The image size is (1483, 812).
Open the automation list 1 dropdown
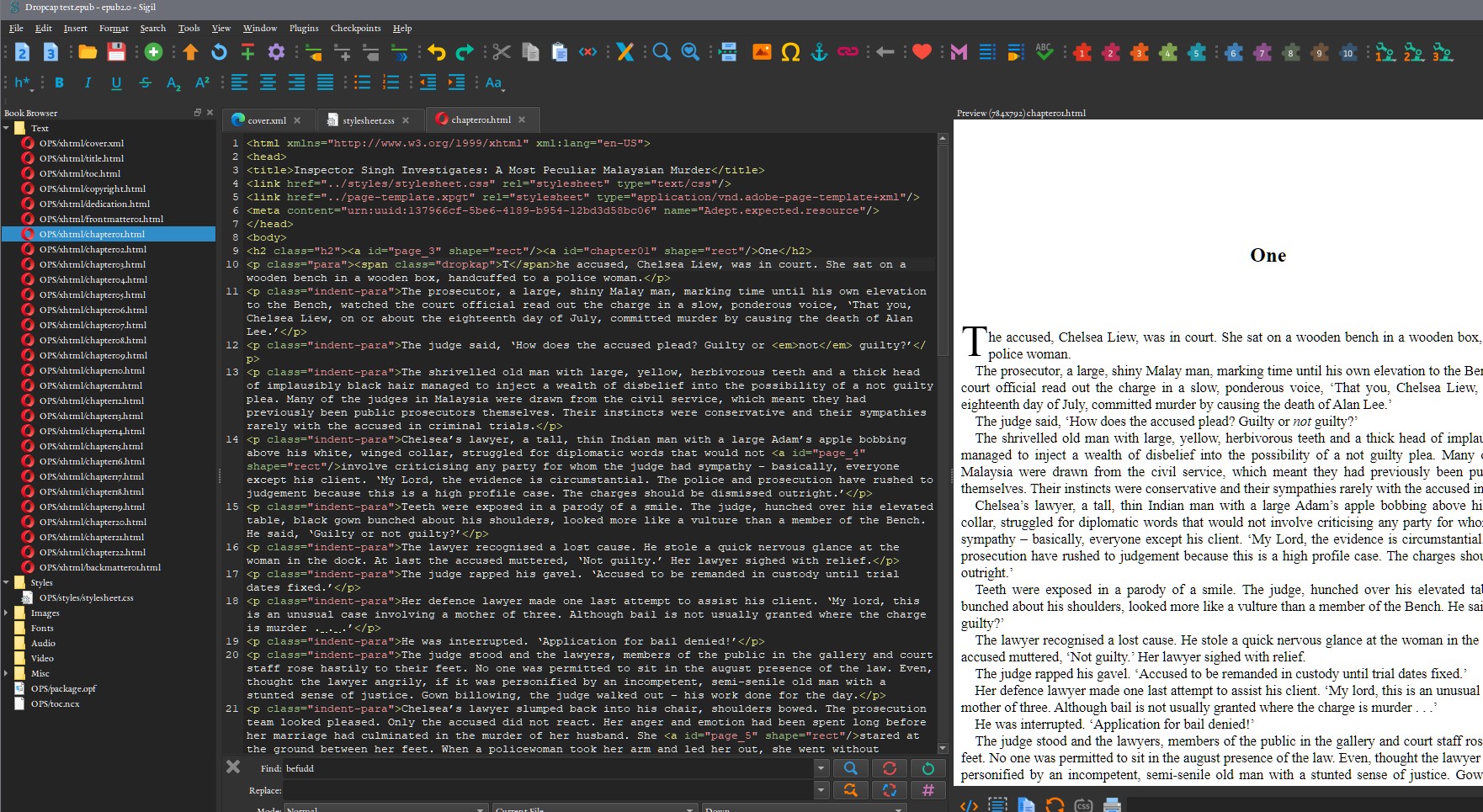pos(1385,52)
